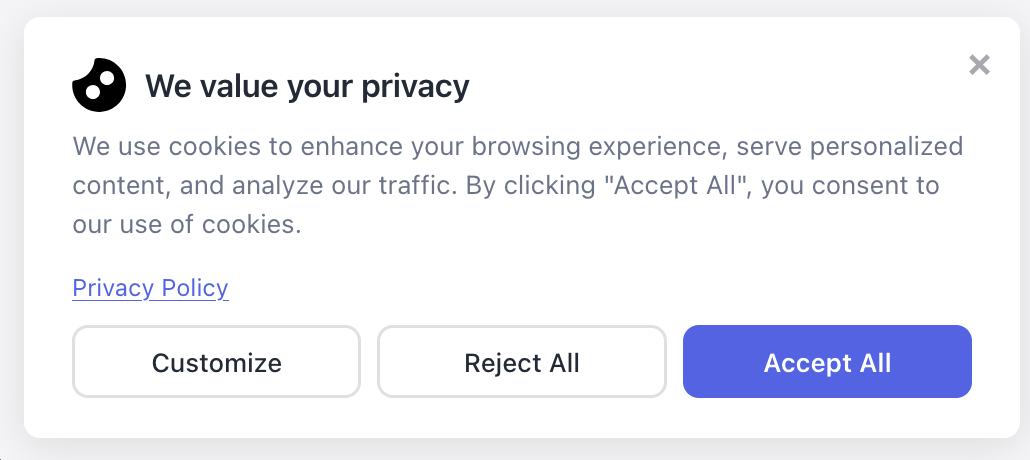Click the black cookie icon
This screenshot has height=460, width=1030.
[x=99, y=85]
